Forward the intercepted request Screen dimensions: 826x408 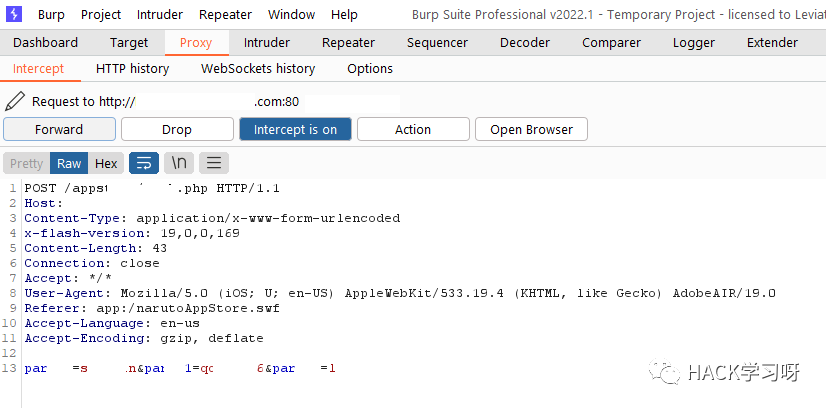pos(59,129)
